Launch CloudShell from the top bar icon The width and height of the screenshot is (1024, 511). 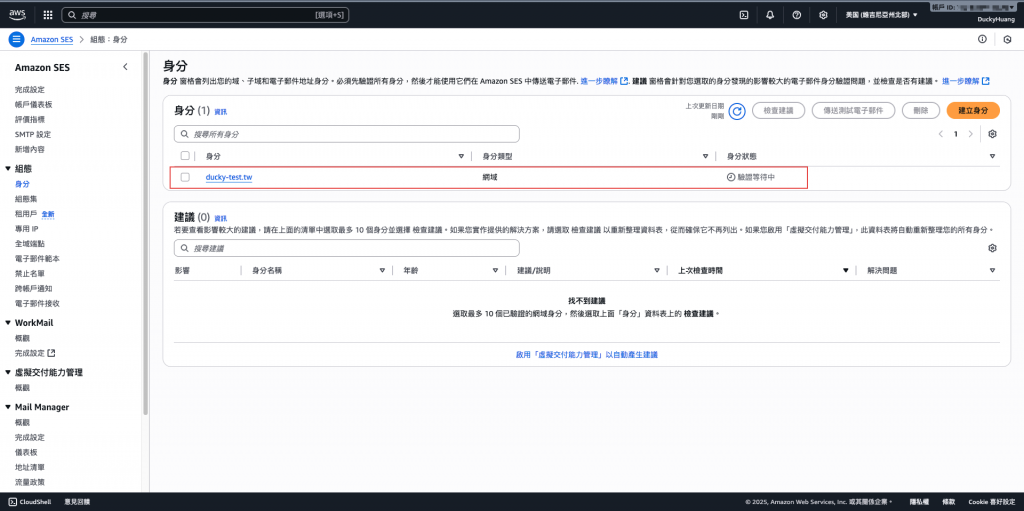click(x=743, y=14)
